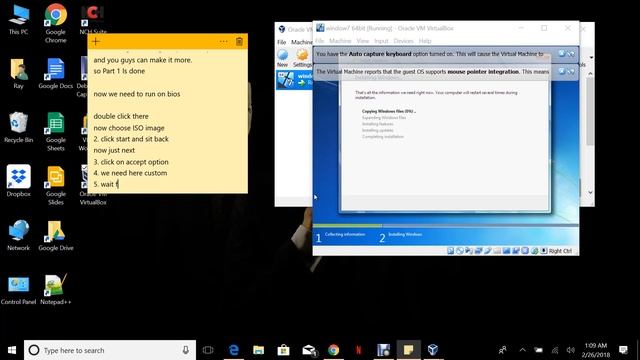
Task: Open Input menu in running VM window
Action: 381,41
